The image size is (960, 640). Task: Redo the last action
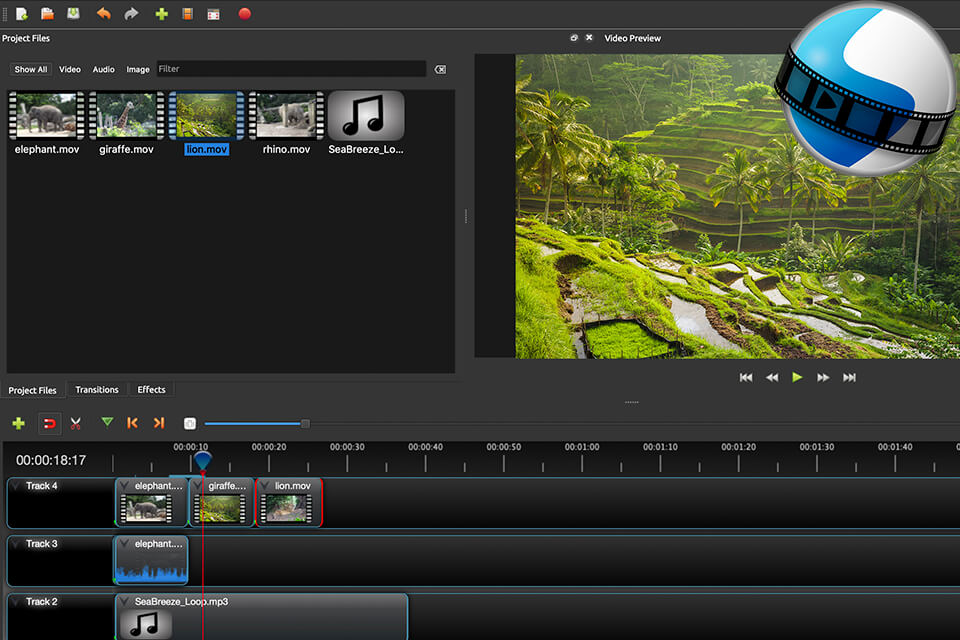130,14
